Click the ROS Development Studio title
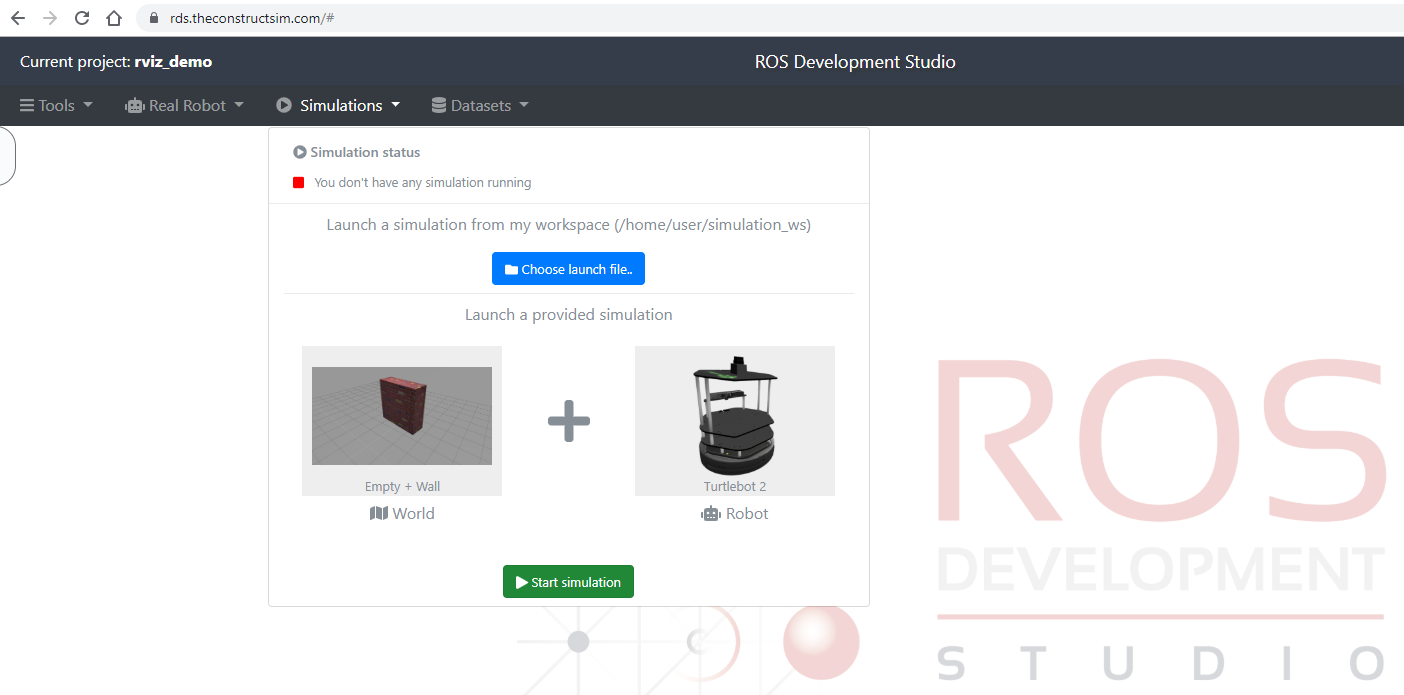The width and height of the screenshot is (1404, 695). point(855,62)
